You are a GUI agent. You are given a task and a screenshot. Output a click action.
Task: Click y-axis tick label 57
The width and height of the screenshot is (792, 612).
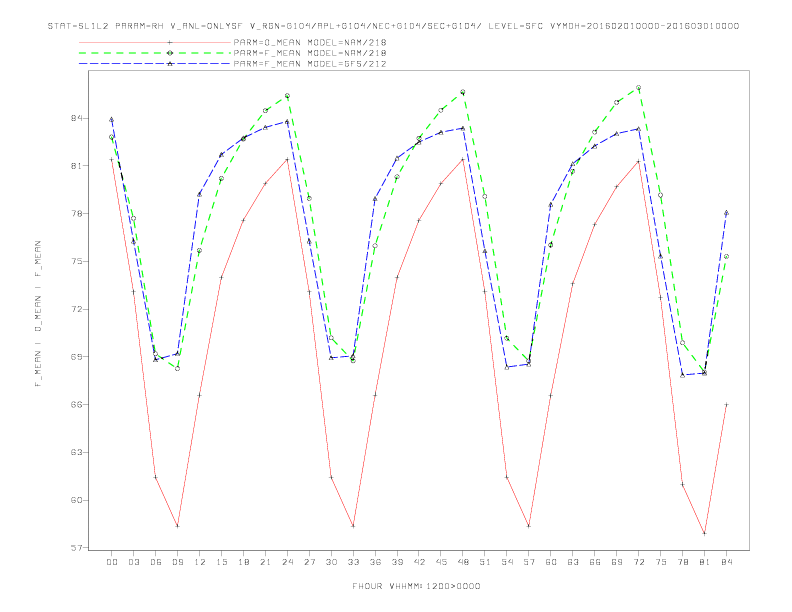(76, 548)
